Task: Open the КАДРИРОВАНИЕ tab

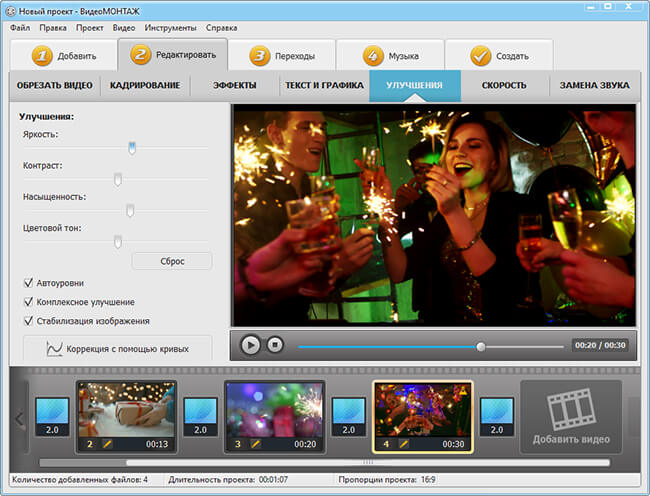Action: 145,85
